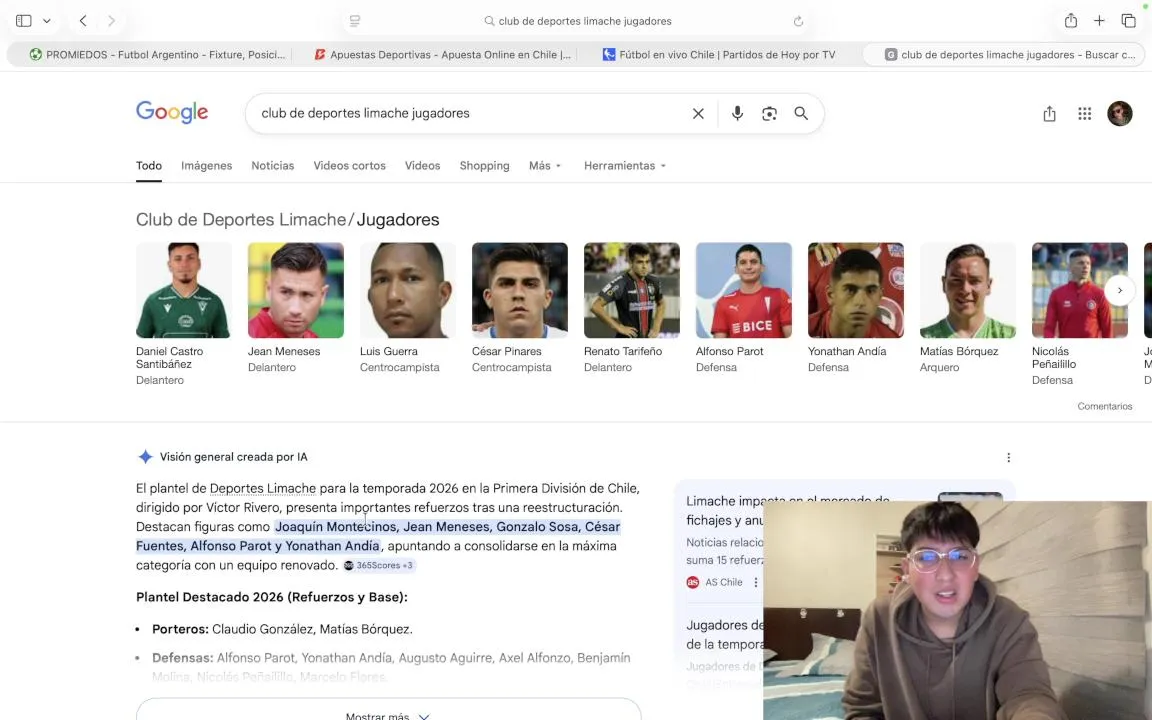Open Yonathan Andía player card
This screenshot has height=720, width=1152.
pyautogui.click(x=856, y=308)
